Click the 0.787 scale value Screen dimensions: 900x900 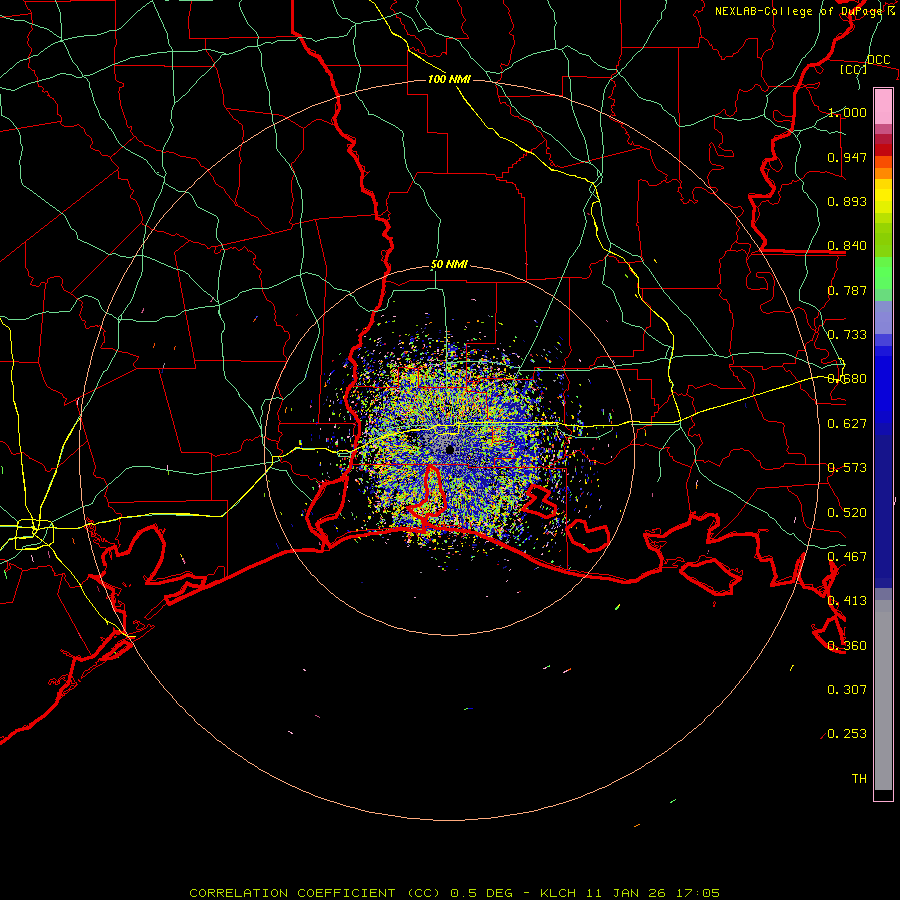[x=847, y=290]
